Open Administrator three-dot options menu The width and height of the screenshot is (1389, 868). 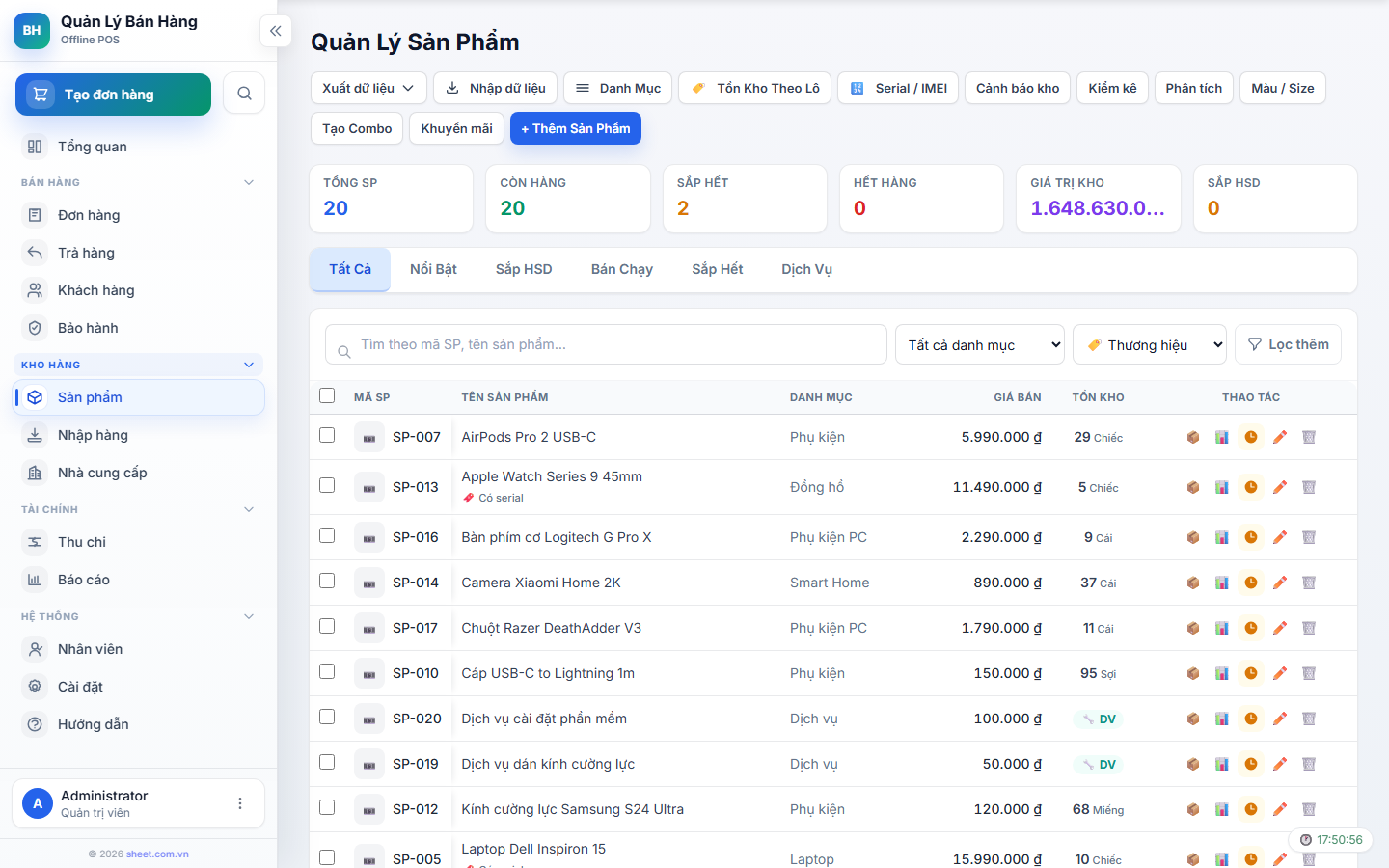click(240, 803)
